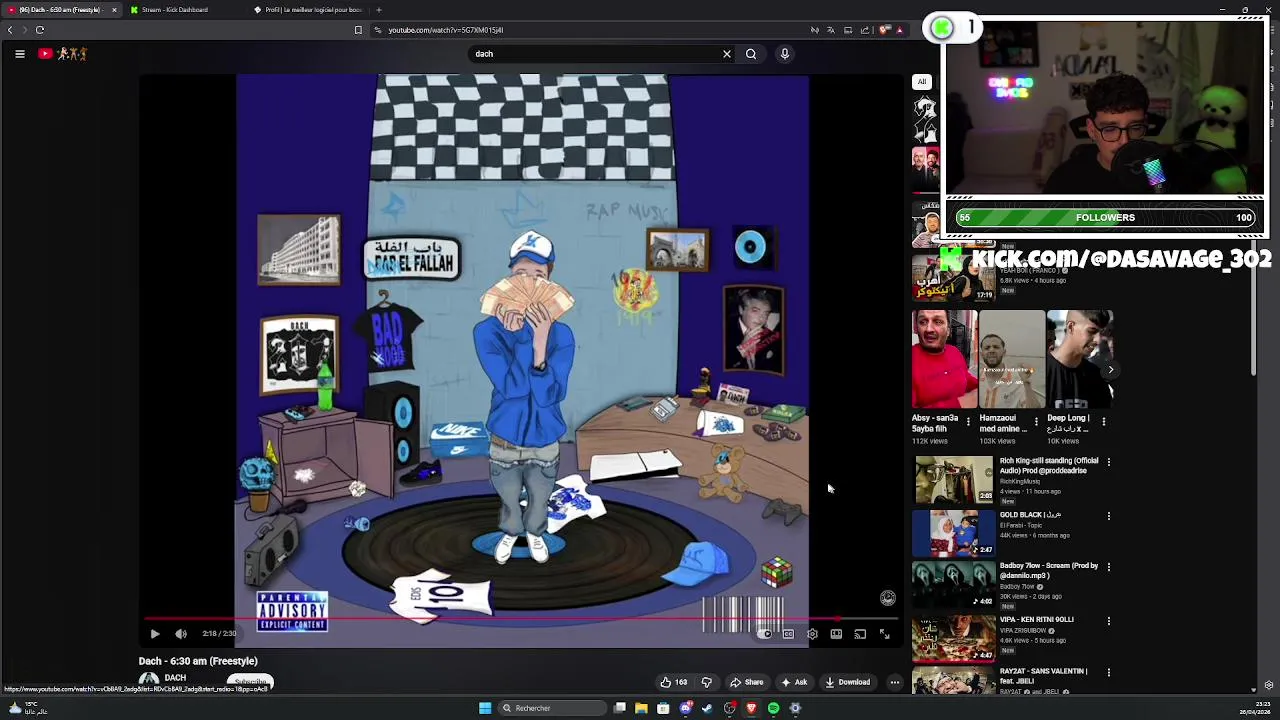Image resolution: width=1280 pixels, height=720 pixels.
Task: Switch to Stream - Kick Dashboard tab
Action: tap(181, 10)
